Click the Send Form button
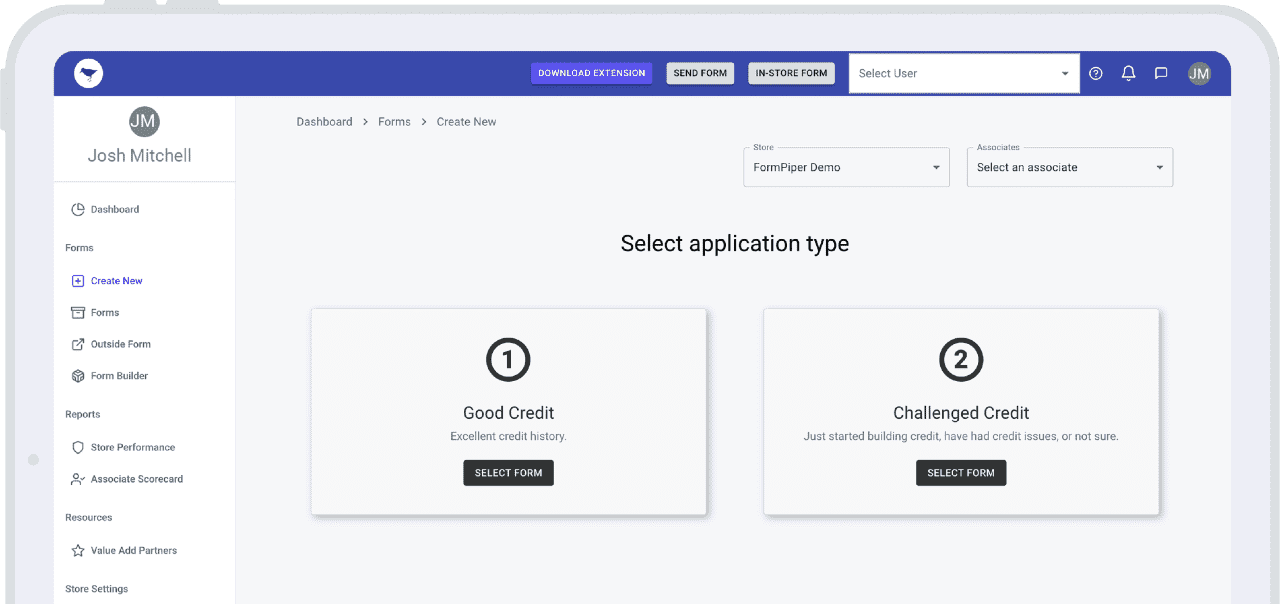 (x=700, y=73)
